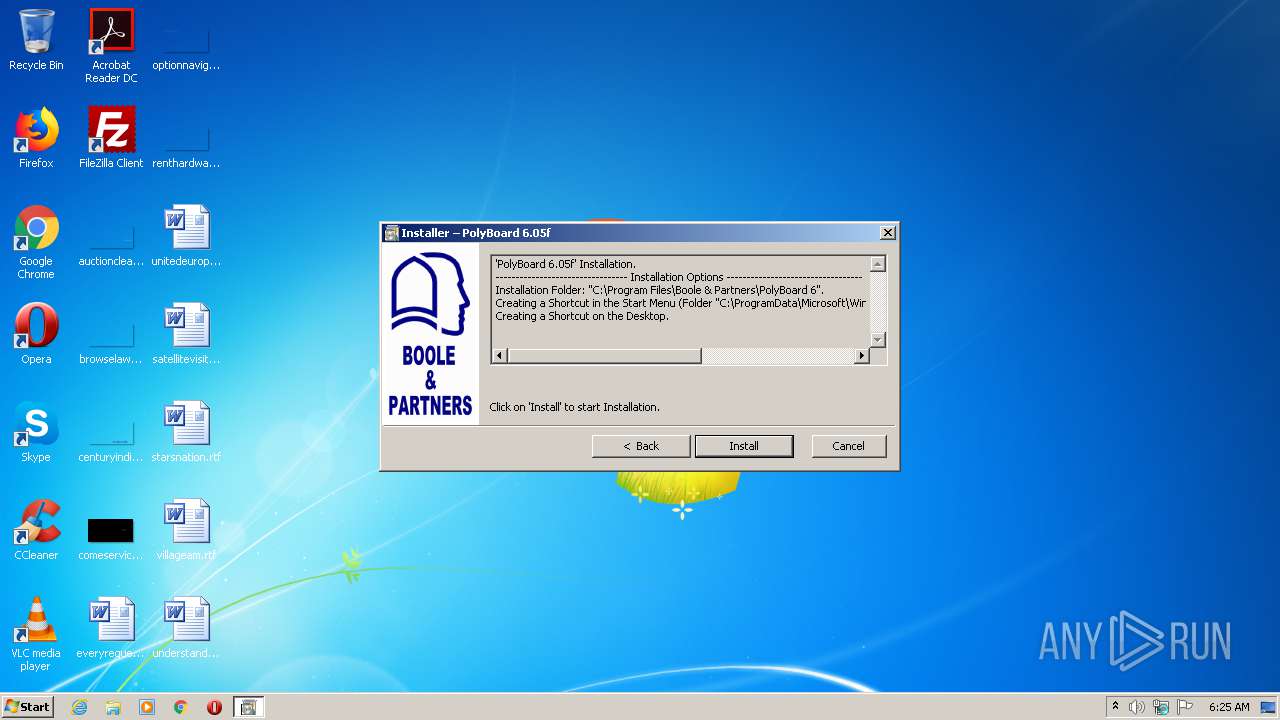Click scroll-down arrow in options text box
Screen dimensions: 1280x720
click(x=878, y=340)
